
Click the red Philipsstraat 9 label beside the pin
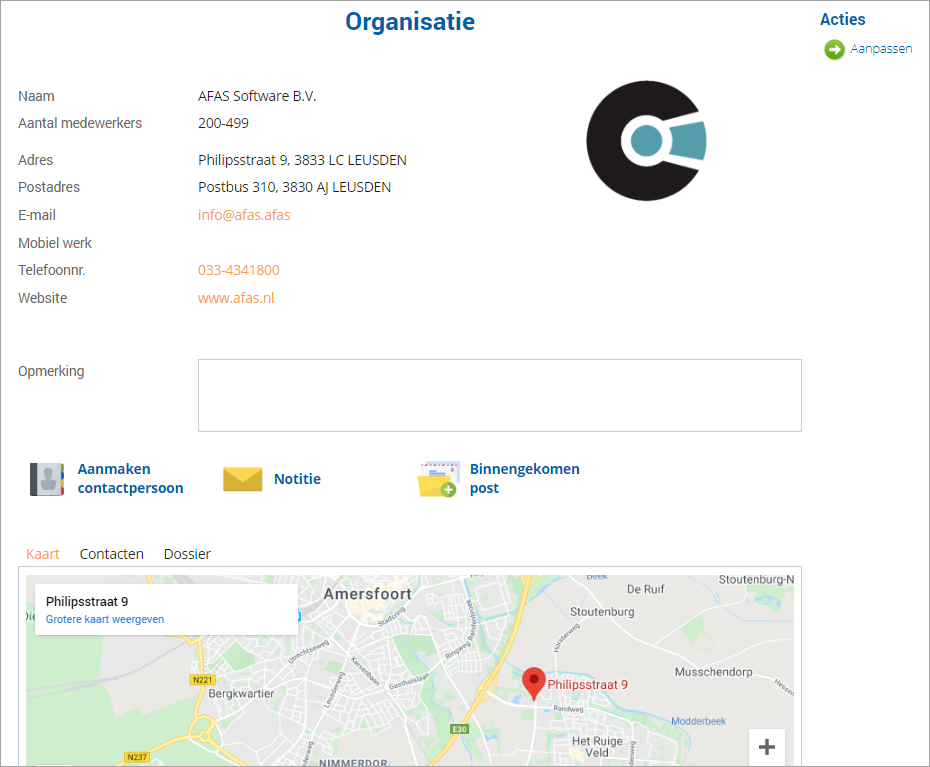point(587,685)
